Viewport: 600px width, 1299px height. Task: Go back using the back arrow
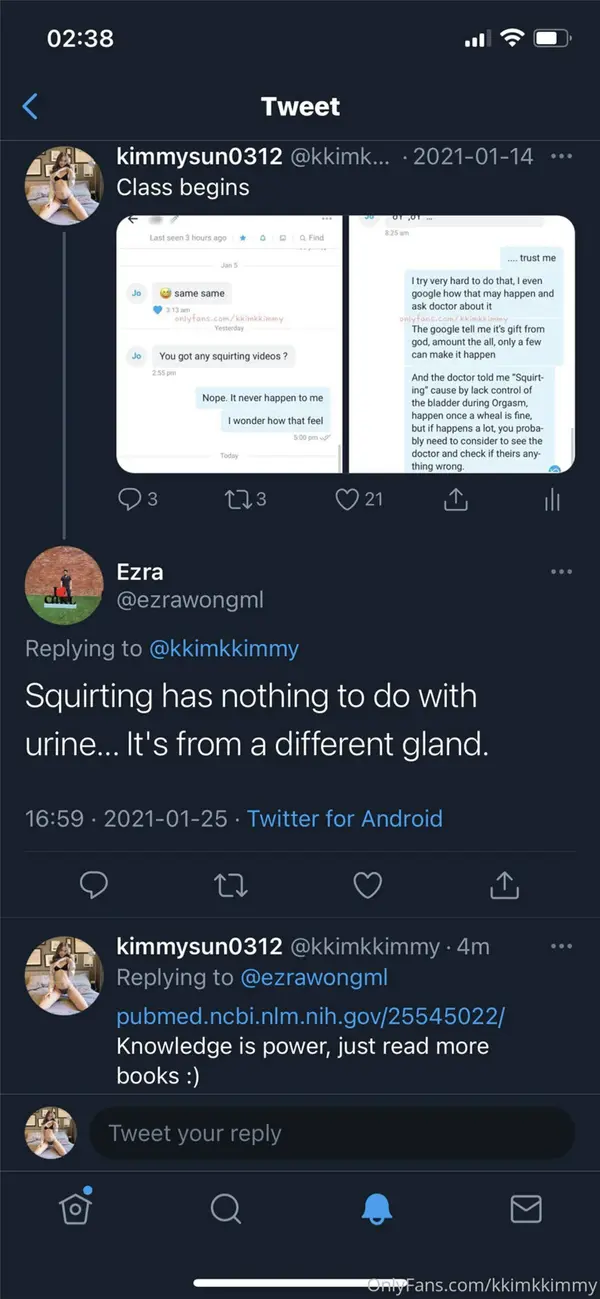(30, 107)
